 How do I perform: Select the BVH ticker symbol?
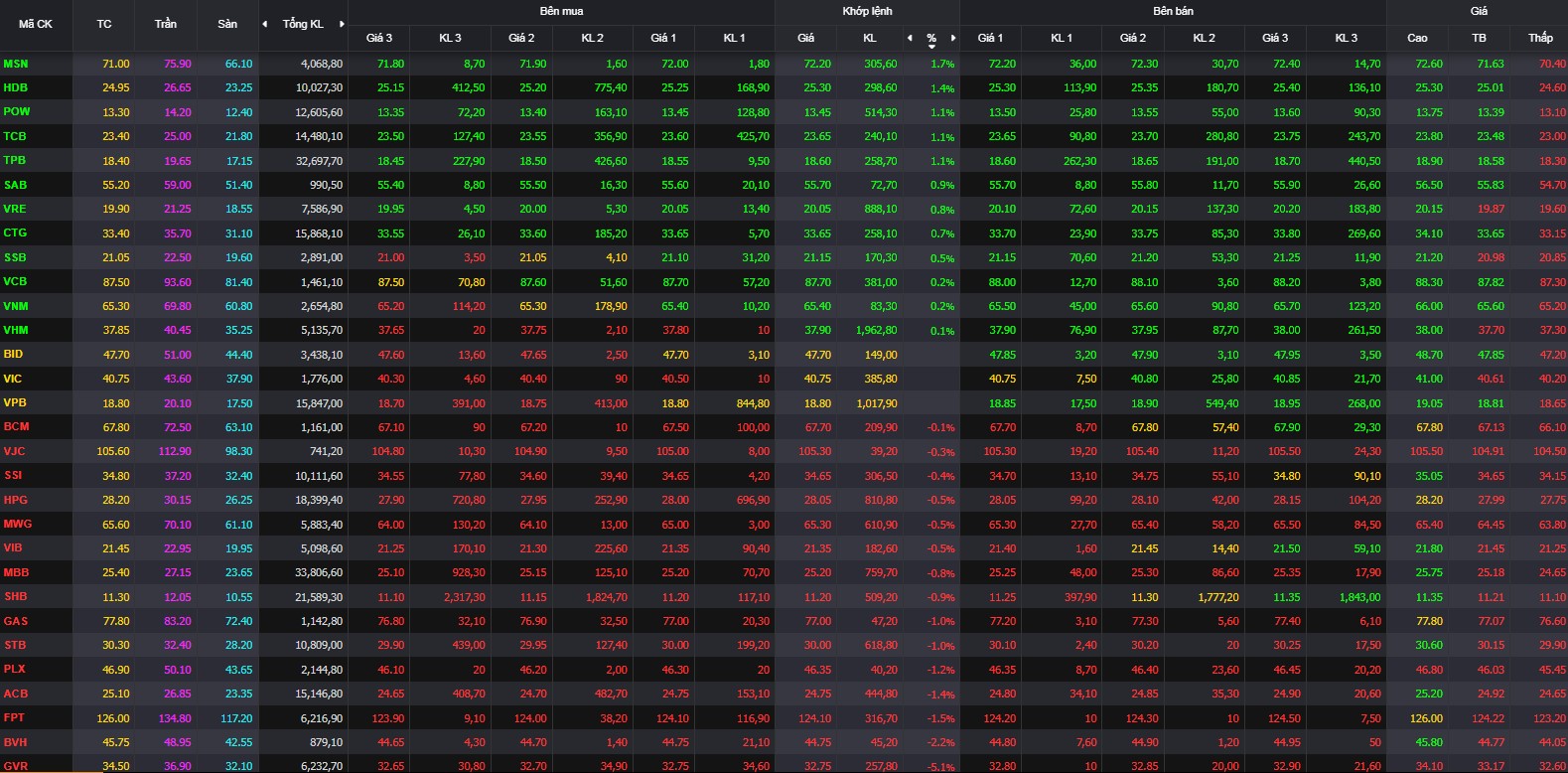click(16, 742)
